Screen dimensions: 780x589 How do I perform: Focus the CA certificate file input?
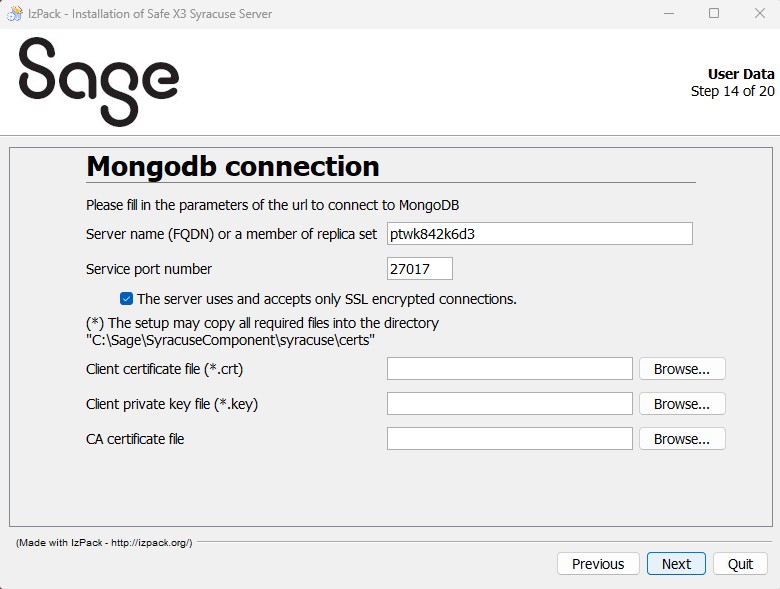point(509,439)
